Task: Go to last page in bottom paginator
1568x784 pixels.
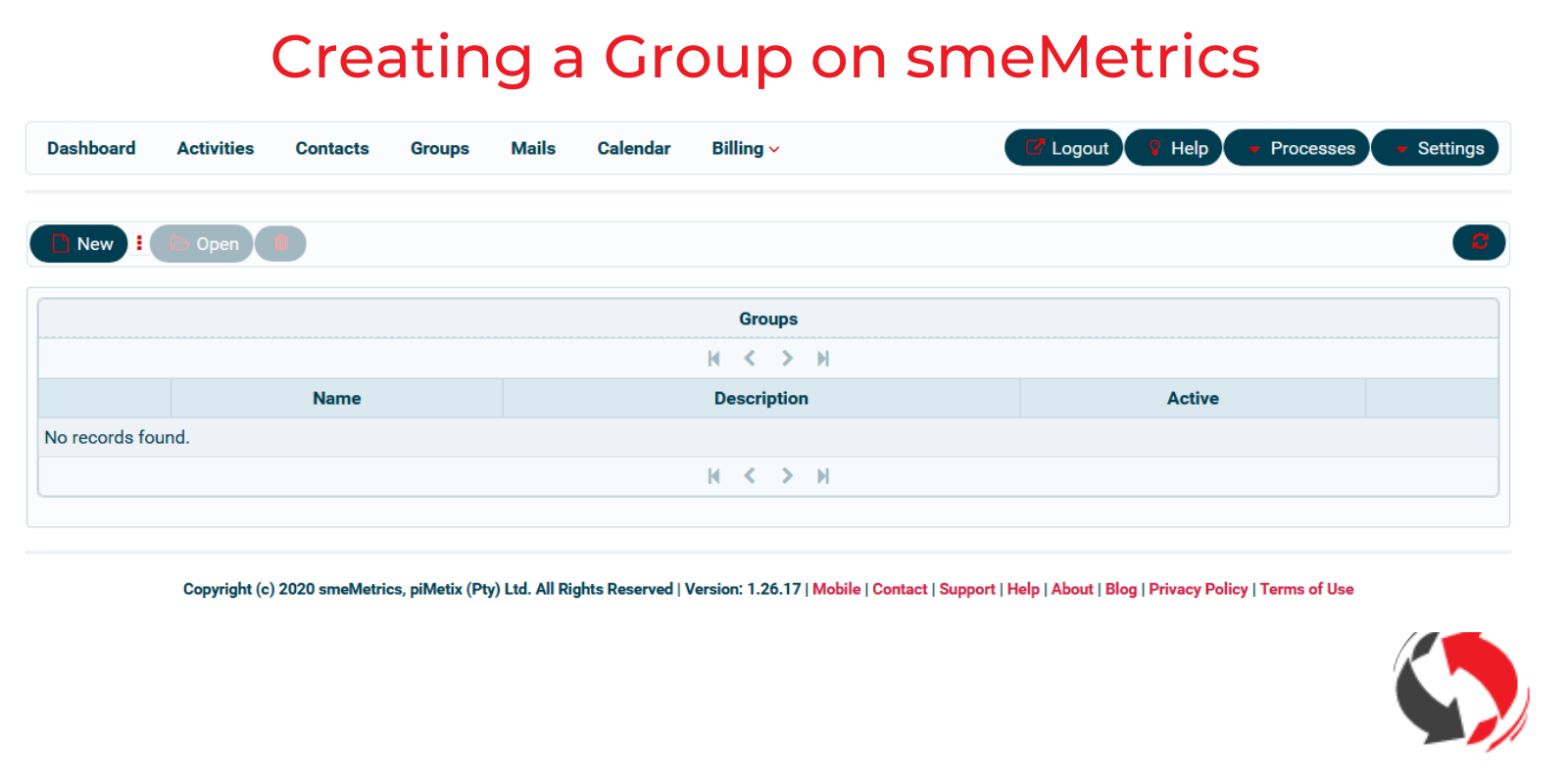Action: [x=823, y=476]
